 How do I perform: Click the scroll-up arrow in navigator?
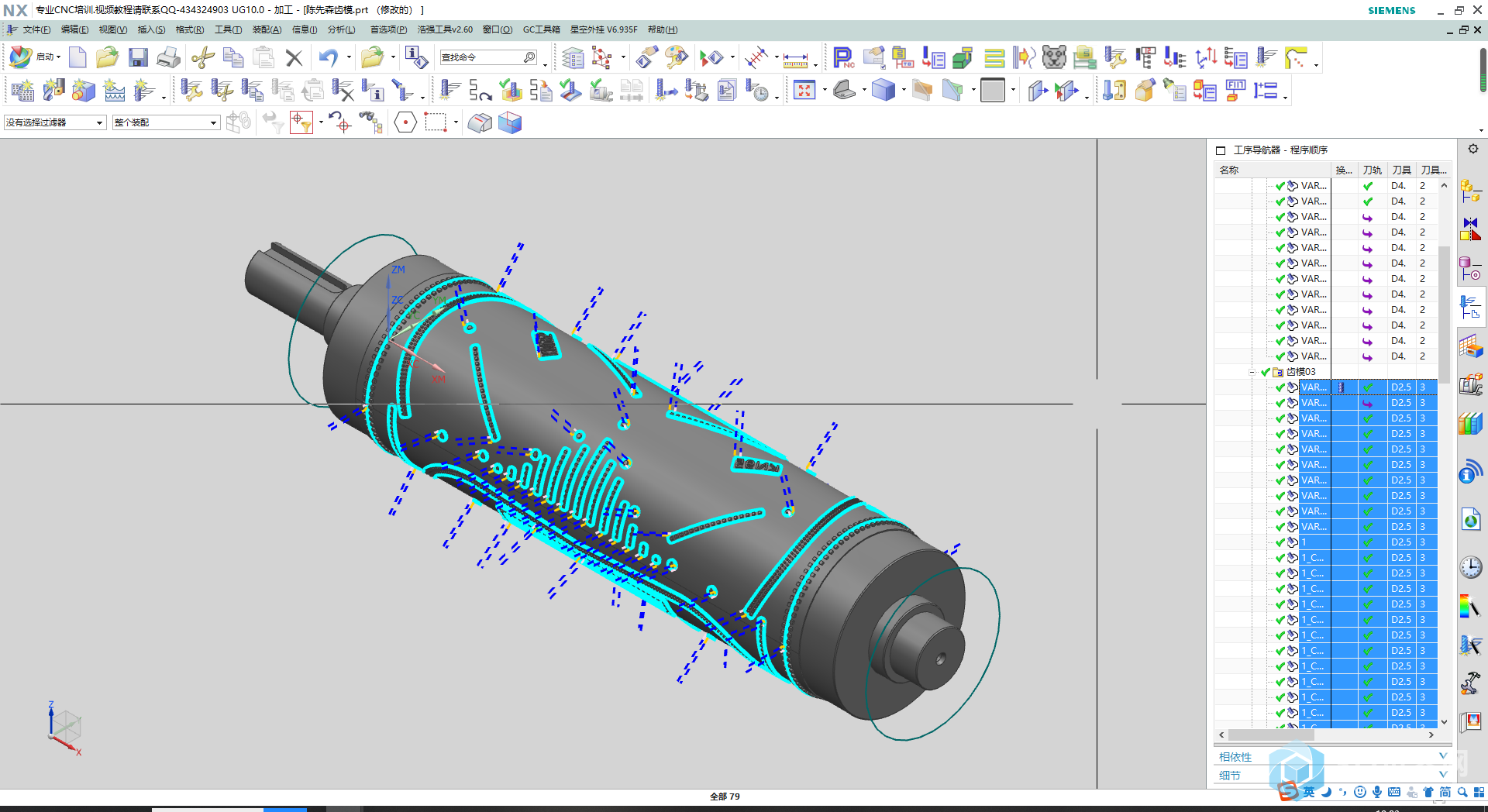click(1444, 185)
